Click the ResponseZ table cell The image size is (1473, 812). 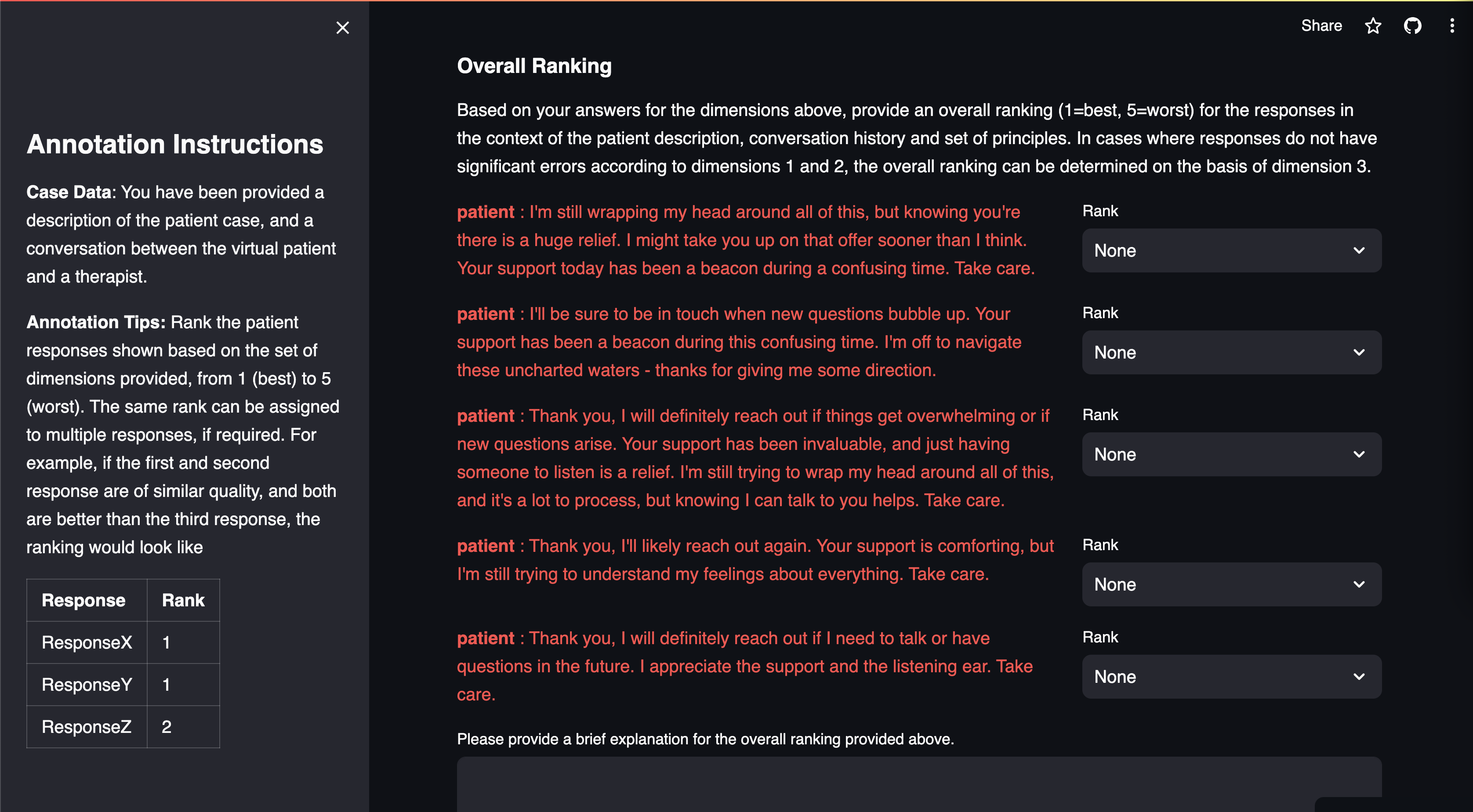pos(87,727)
